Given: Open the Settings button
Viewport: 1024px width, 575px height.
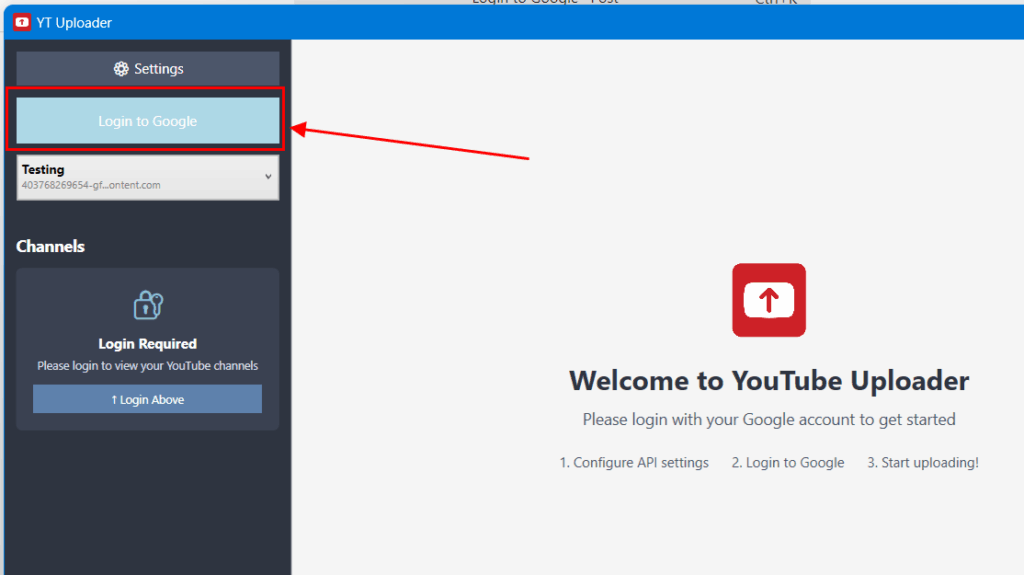Looking at the screenshot, I should [148, 69].
